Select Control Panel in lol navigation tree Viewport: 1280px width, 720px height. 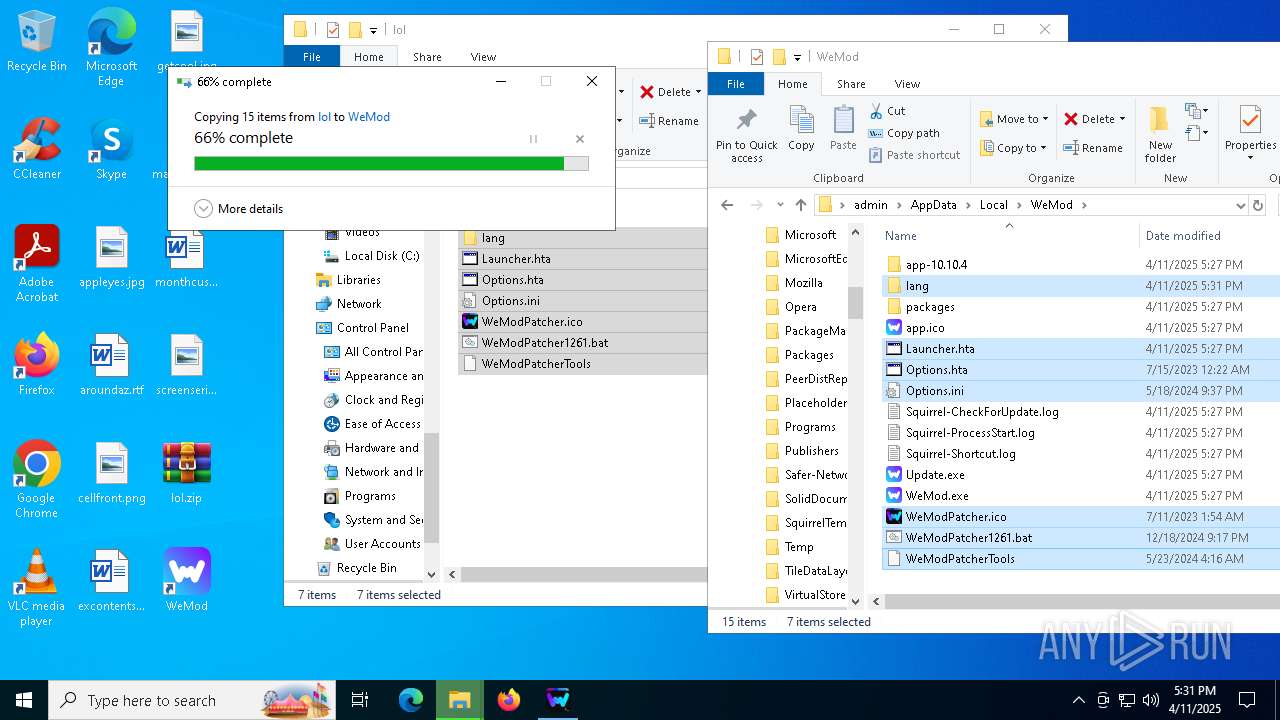pos(372,328)
